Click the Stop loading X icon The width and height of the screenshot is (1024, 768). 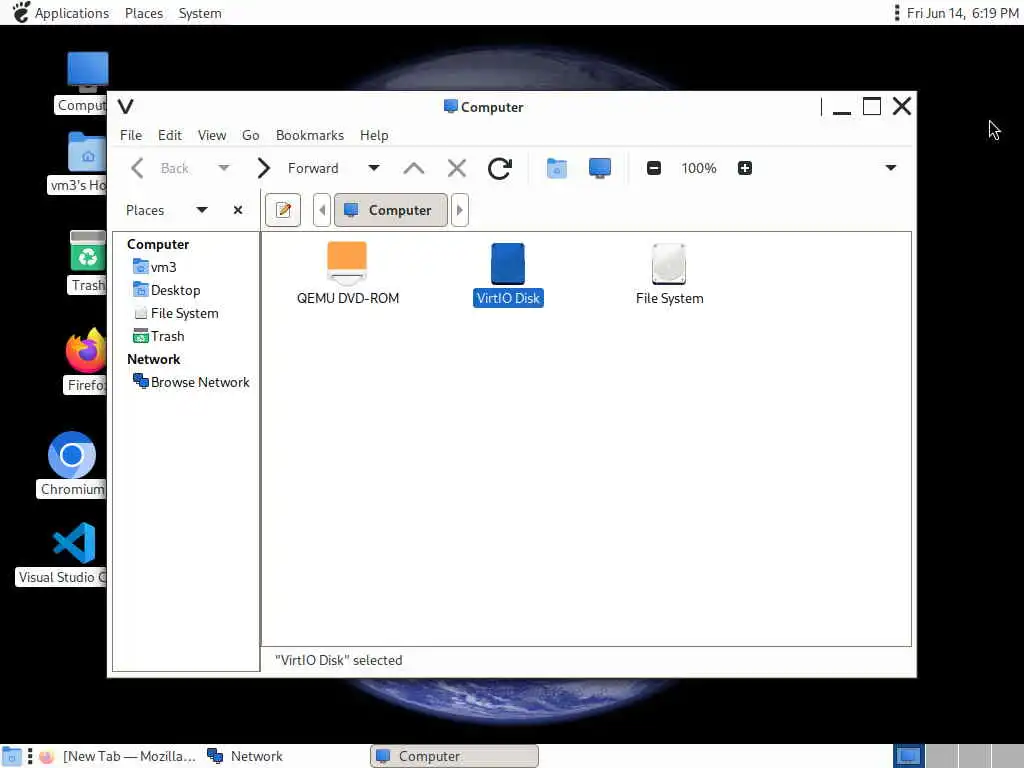tap(456, 168)
